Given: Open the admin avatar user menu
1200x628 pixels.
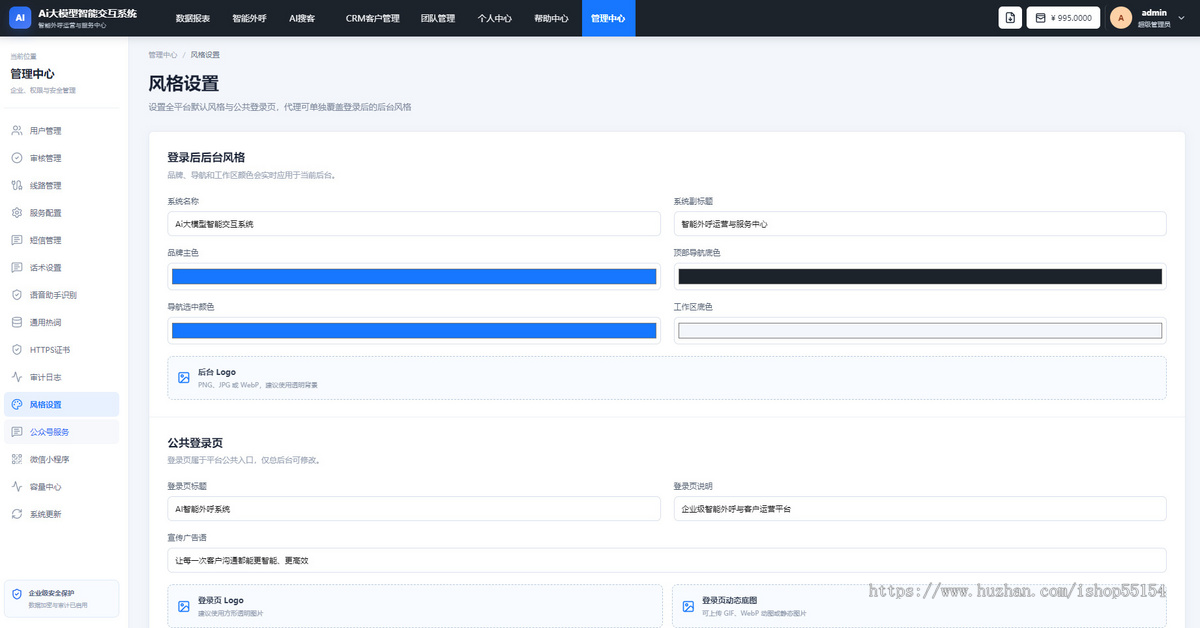Looking at the screenshot, I should click(1121, 18).
